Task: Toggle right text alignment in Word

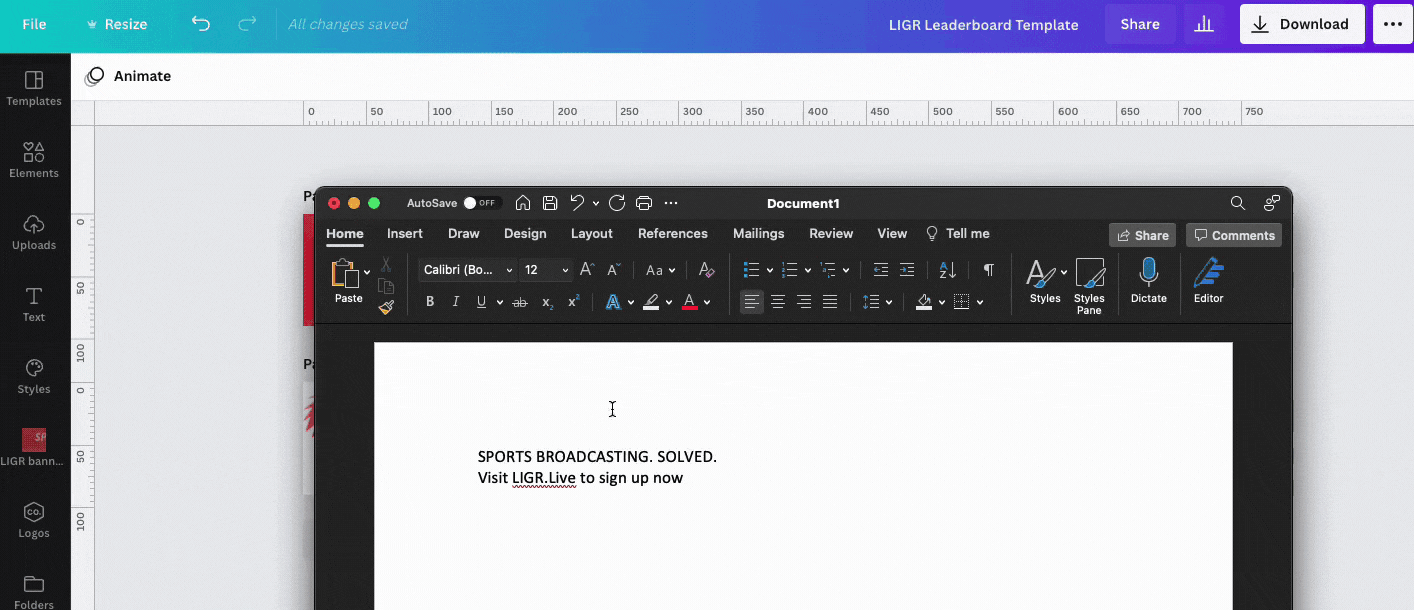Action: (804, 302)
